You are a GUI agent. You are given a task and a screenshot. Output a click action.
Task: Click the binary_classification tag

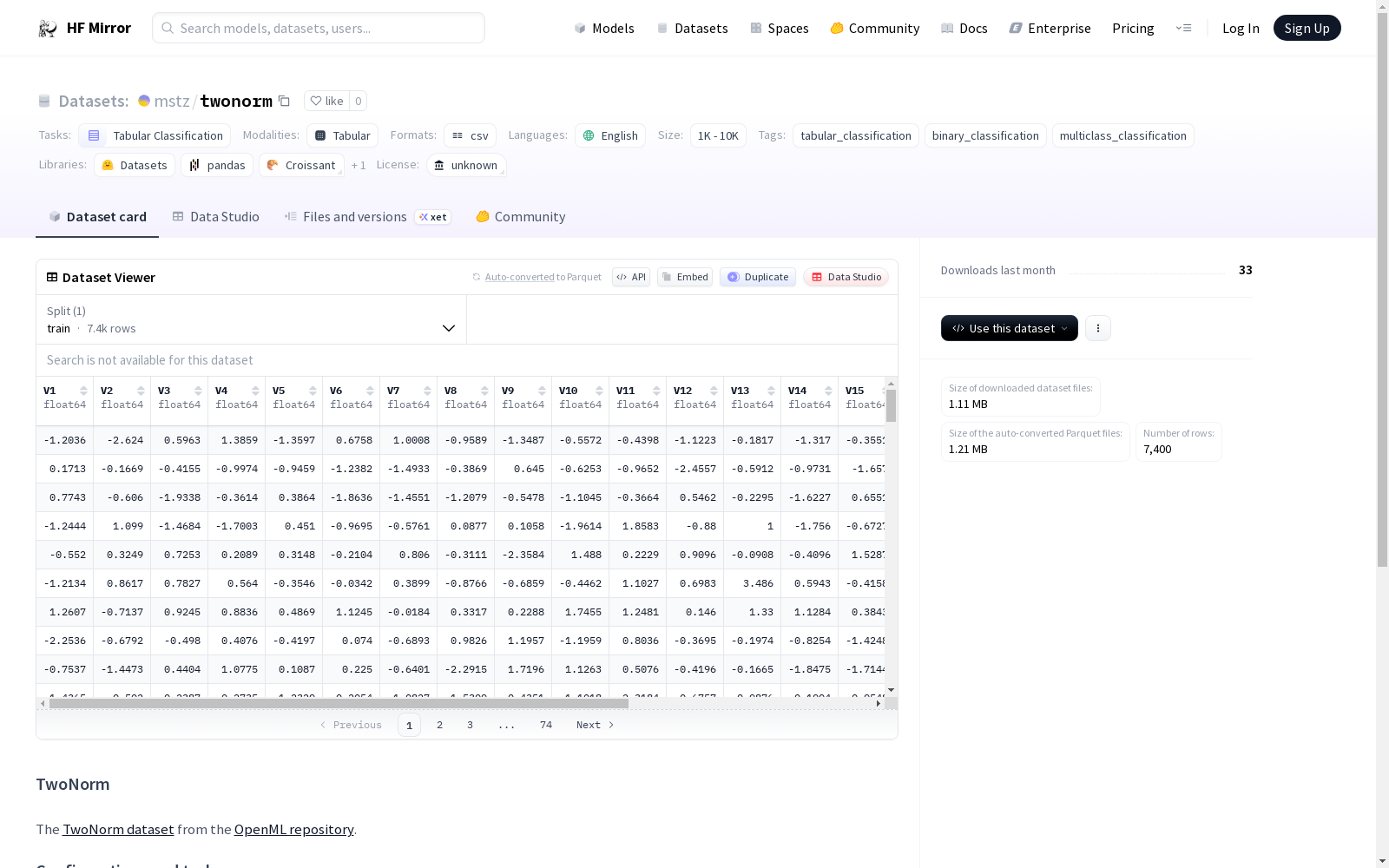click(x=985, y=135)
